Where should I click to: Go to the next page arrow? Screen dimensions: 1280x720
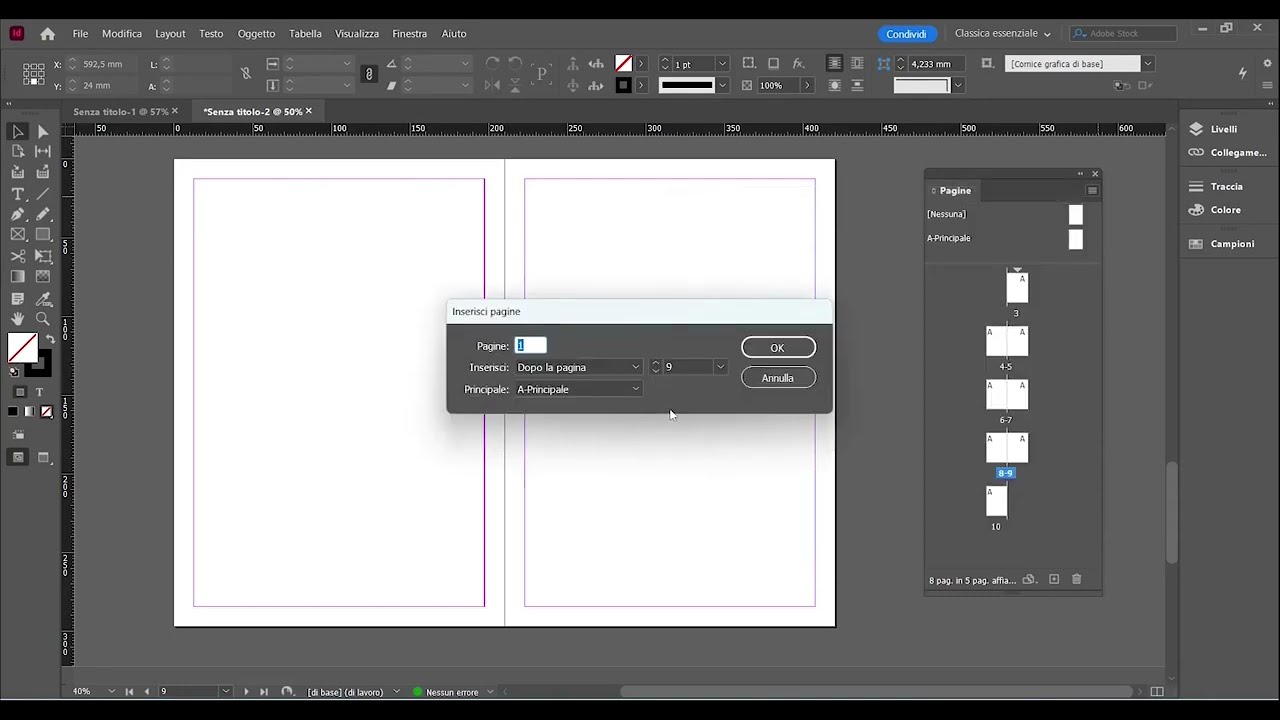[x=246, y=692]
